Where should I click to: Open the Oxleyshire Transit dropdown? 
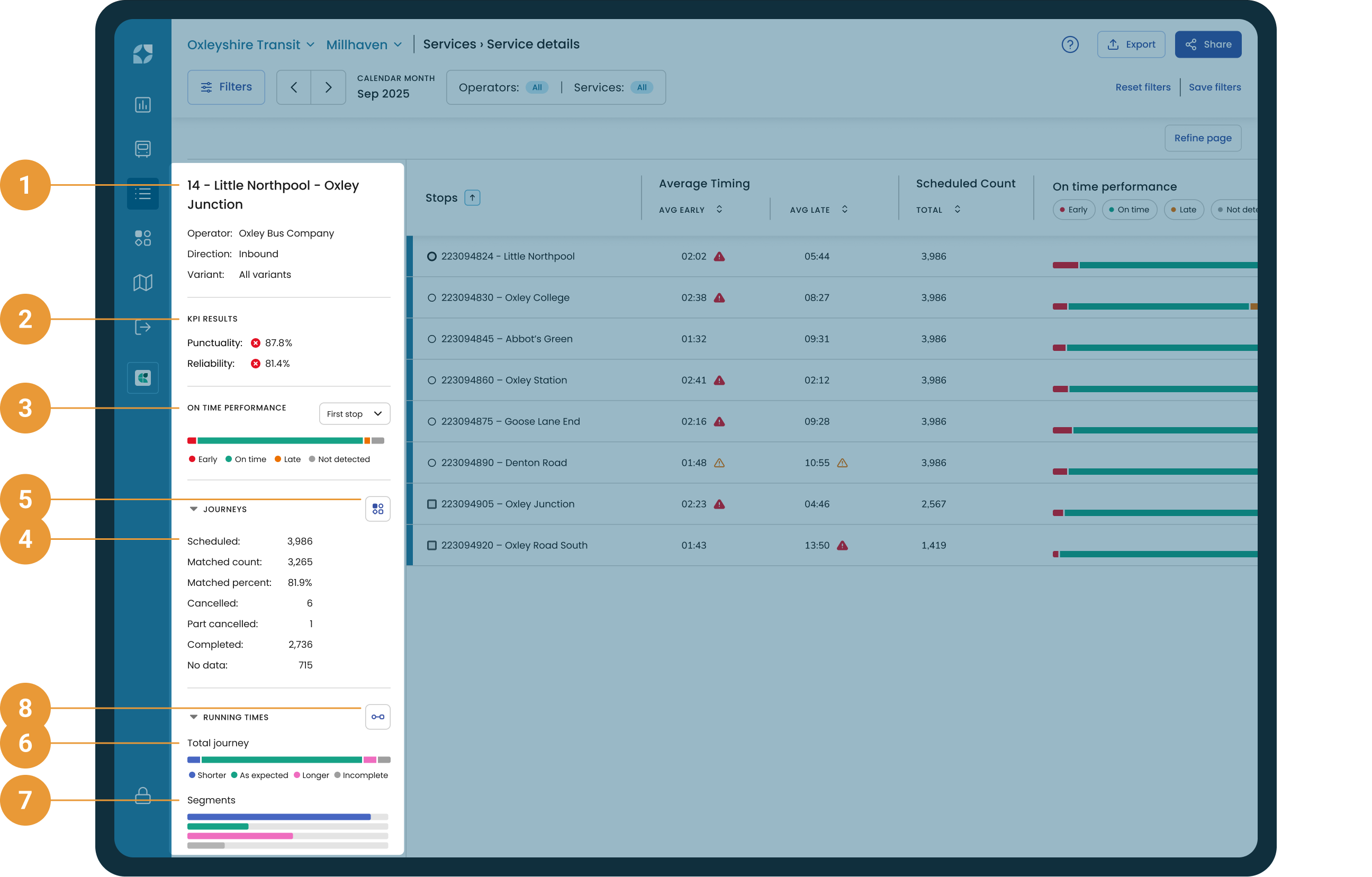click(251, 44)
